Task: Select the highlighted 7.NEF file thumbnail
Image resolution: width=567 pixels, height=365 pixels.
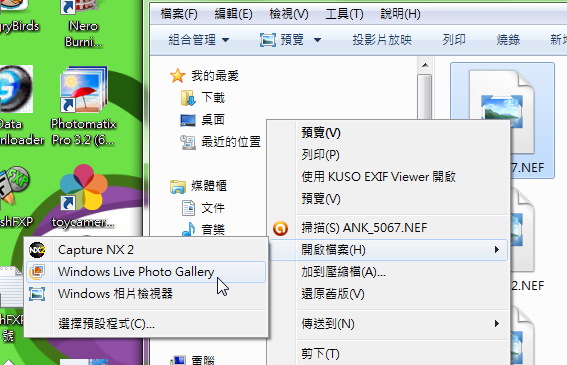Action: (502, 120)
